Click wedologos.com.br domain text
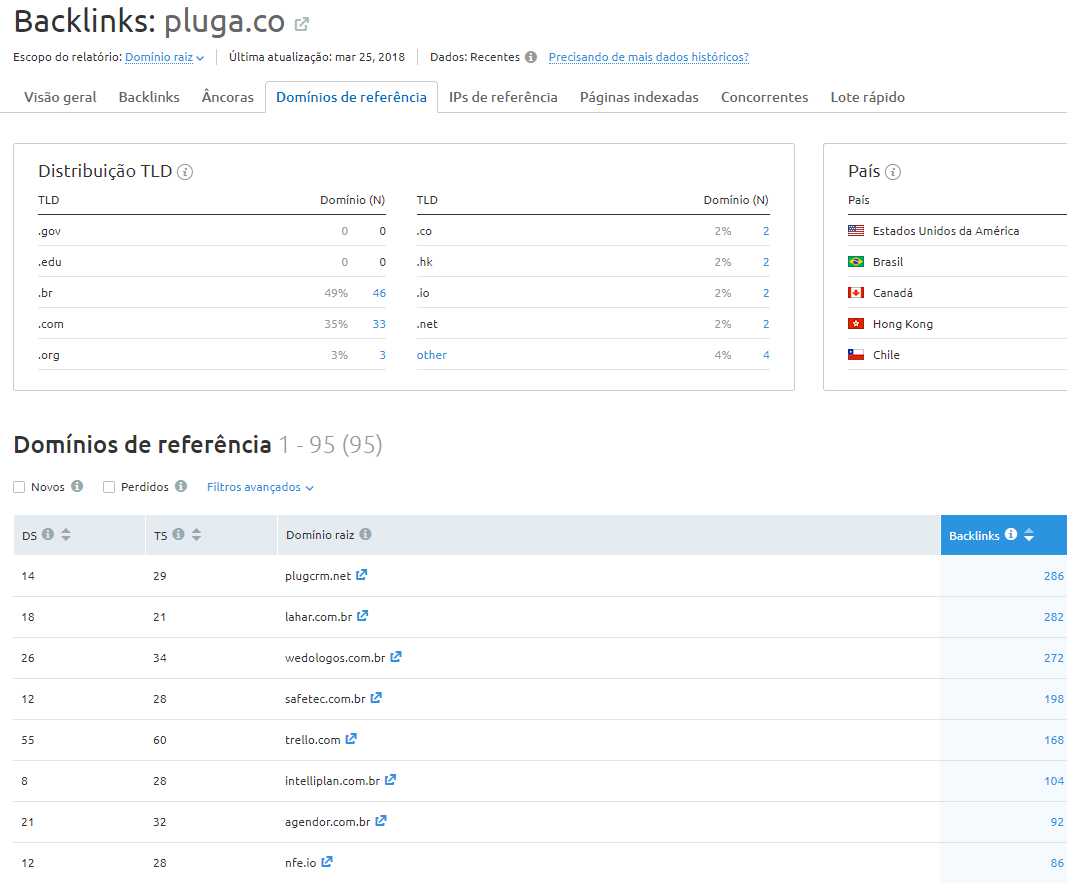The height and width of the screenshot is (883, 1067). [x=335, y=658]
